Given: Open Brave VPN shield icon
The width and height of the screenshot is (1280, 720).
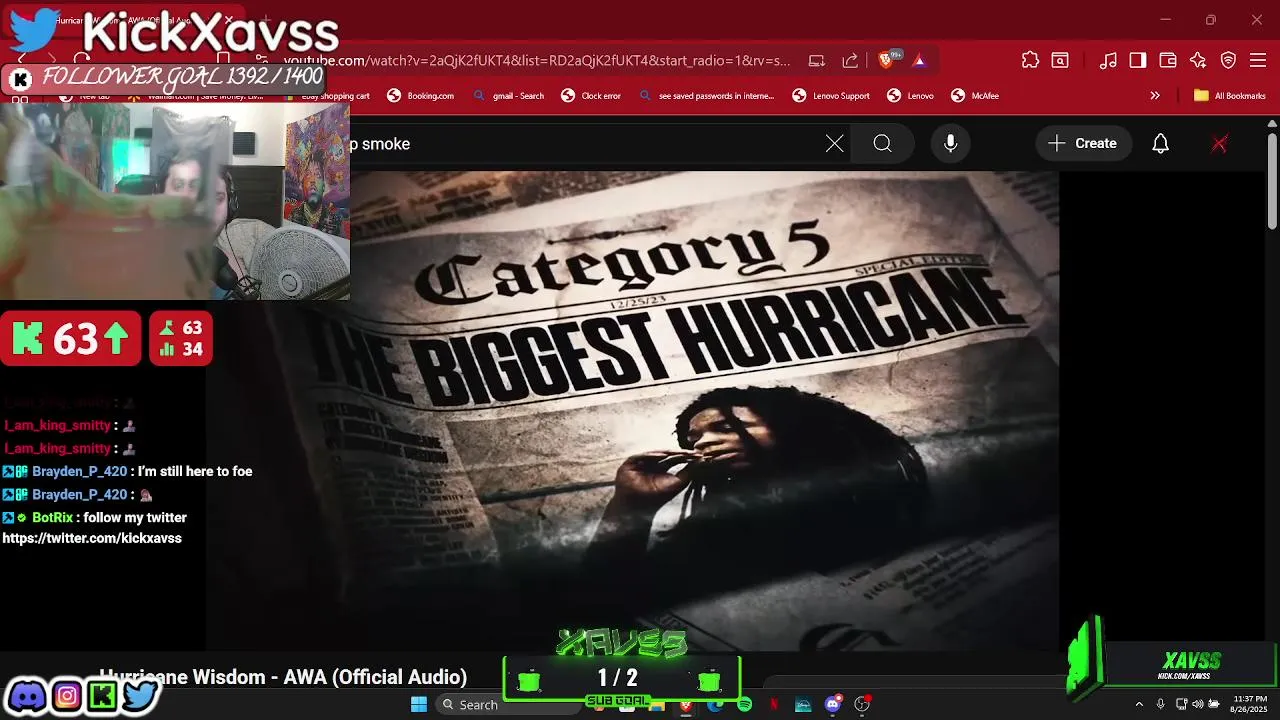Looking at the screenshot, I should click(x=1229, y=60).
